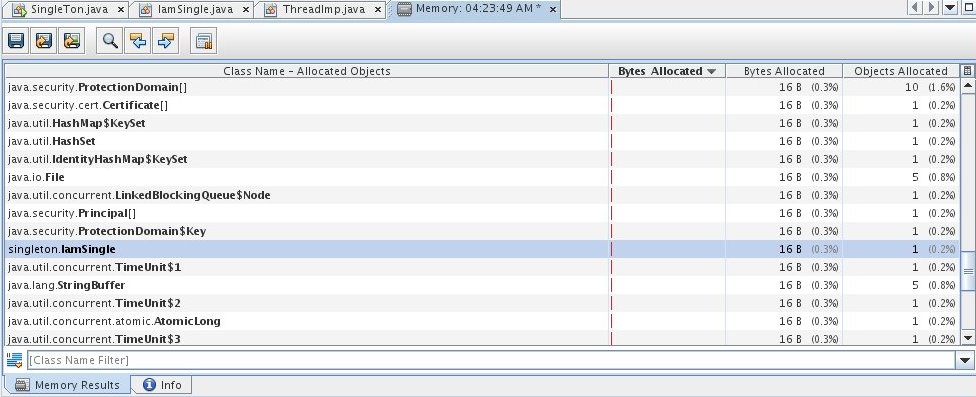Viewport: 976px width, 397px height.
Task: Select the java.util.concurrent.TimeUnit$2 row
Action: pos(482,304)
